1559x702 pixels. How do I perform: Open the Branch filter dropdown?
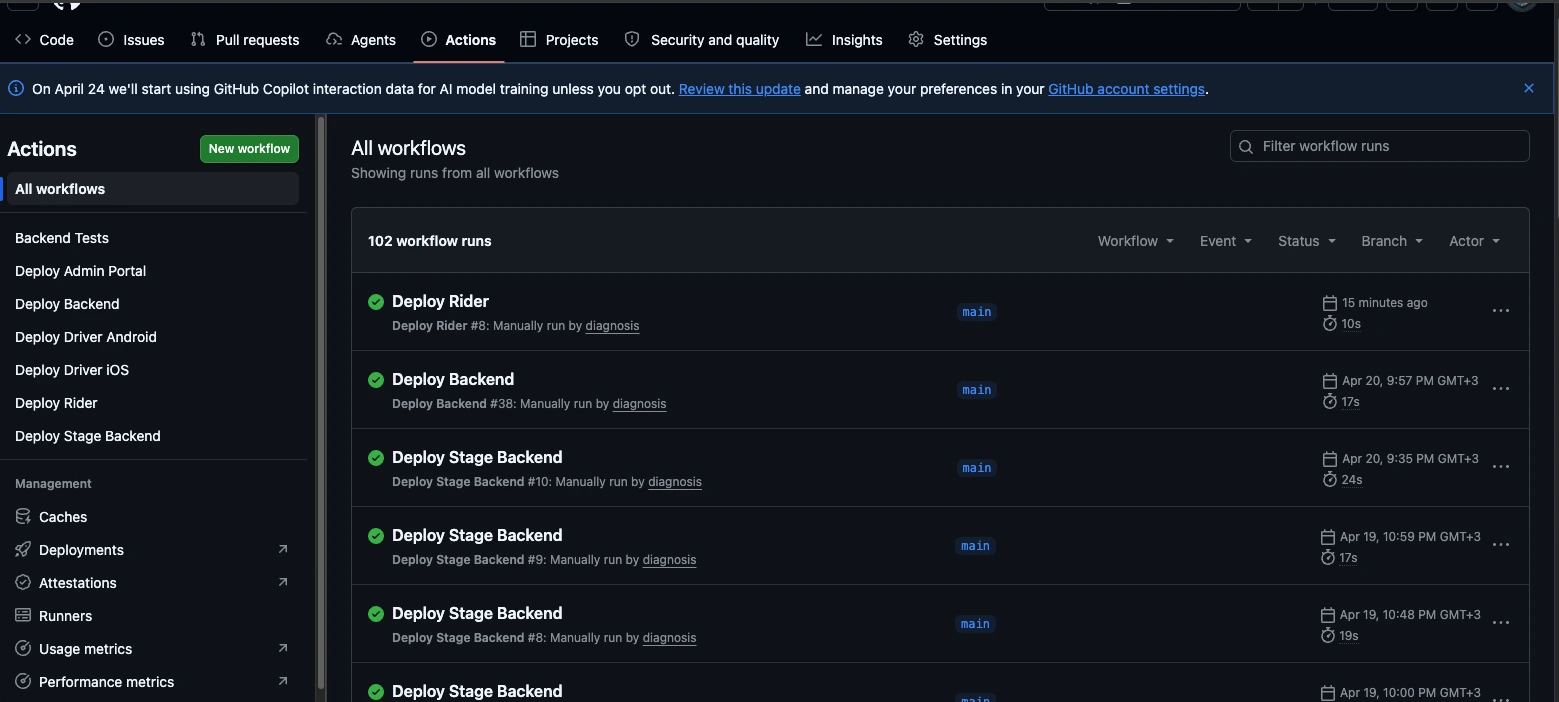click(1392, 241)
